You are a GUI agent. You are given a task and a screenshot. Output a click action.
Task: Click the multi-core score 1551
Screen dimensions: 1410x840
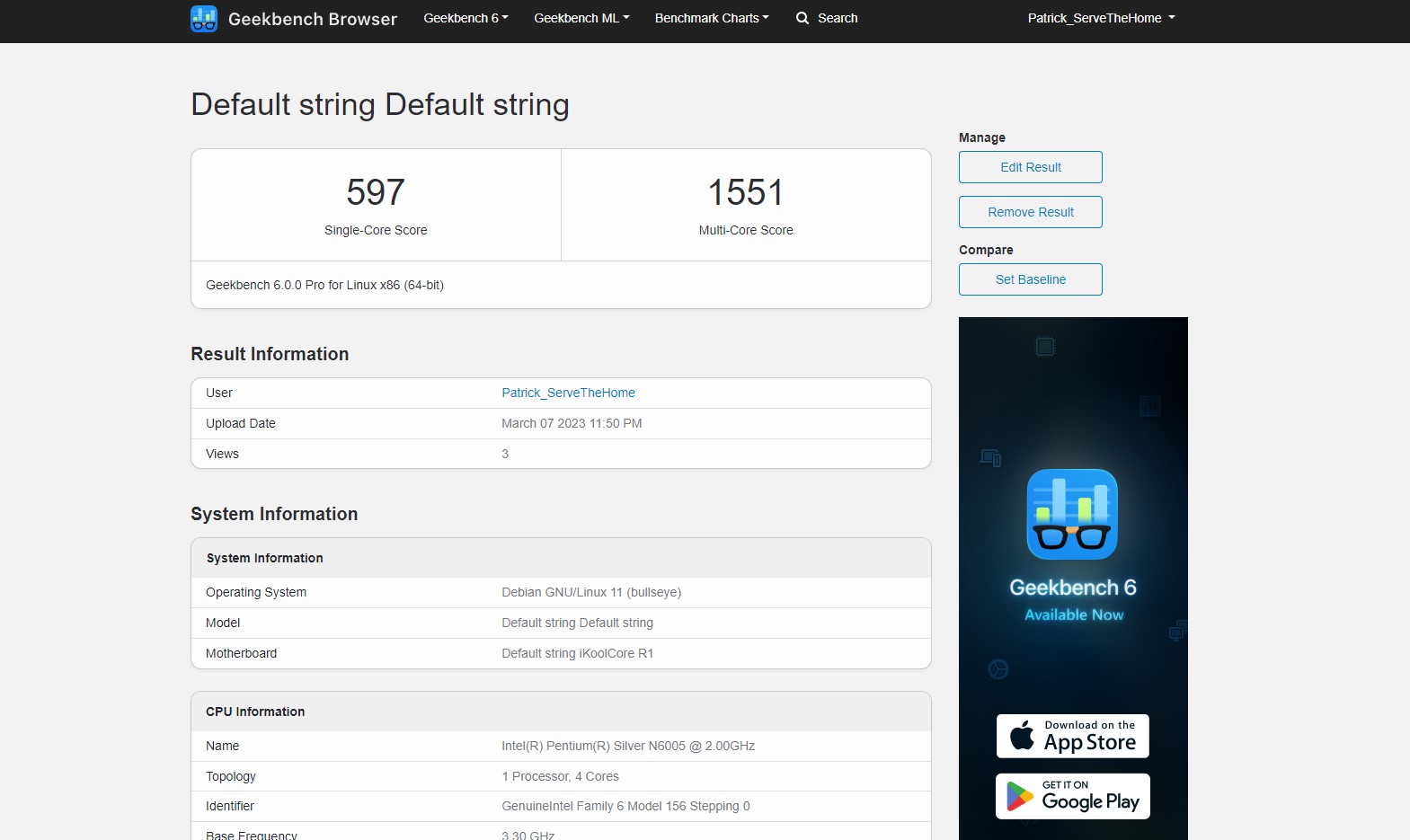745,192
